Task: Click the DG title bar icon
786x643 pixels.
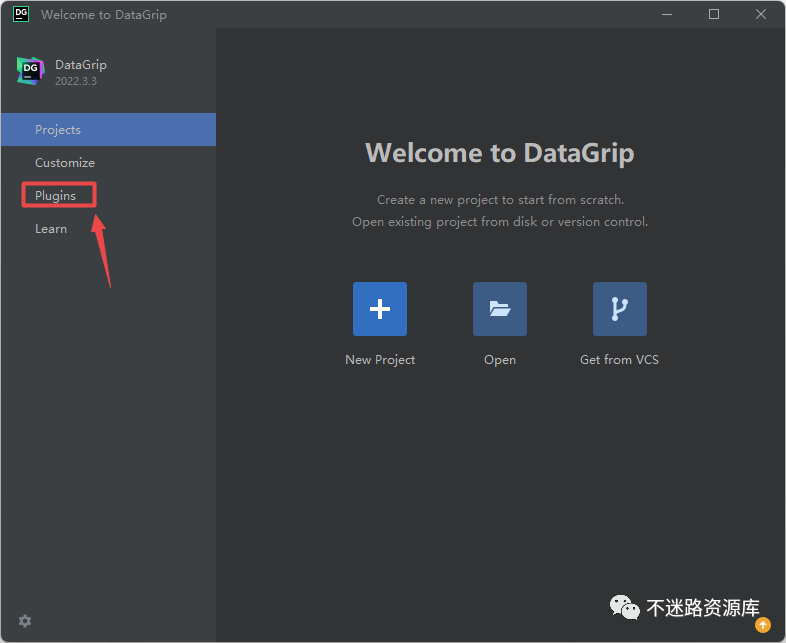Action: (x=21, y=14)
